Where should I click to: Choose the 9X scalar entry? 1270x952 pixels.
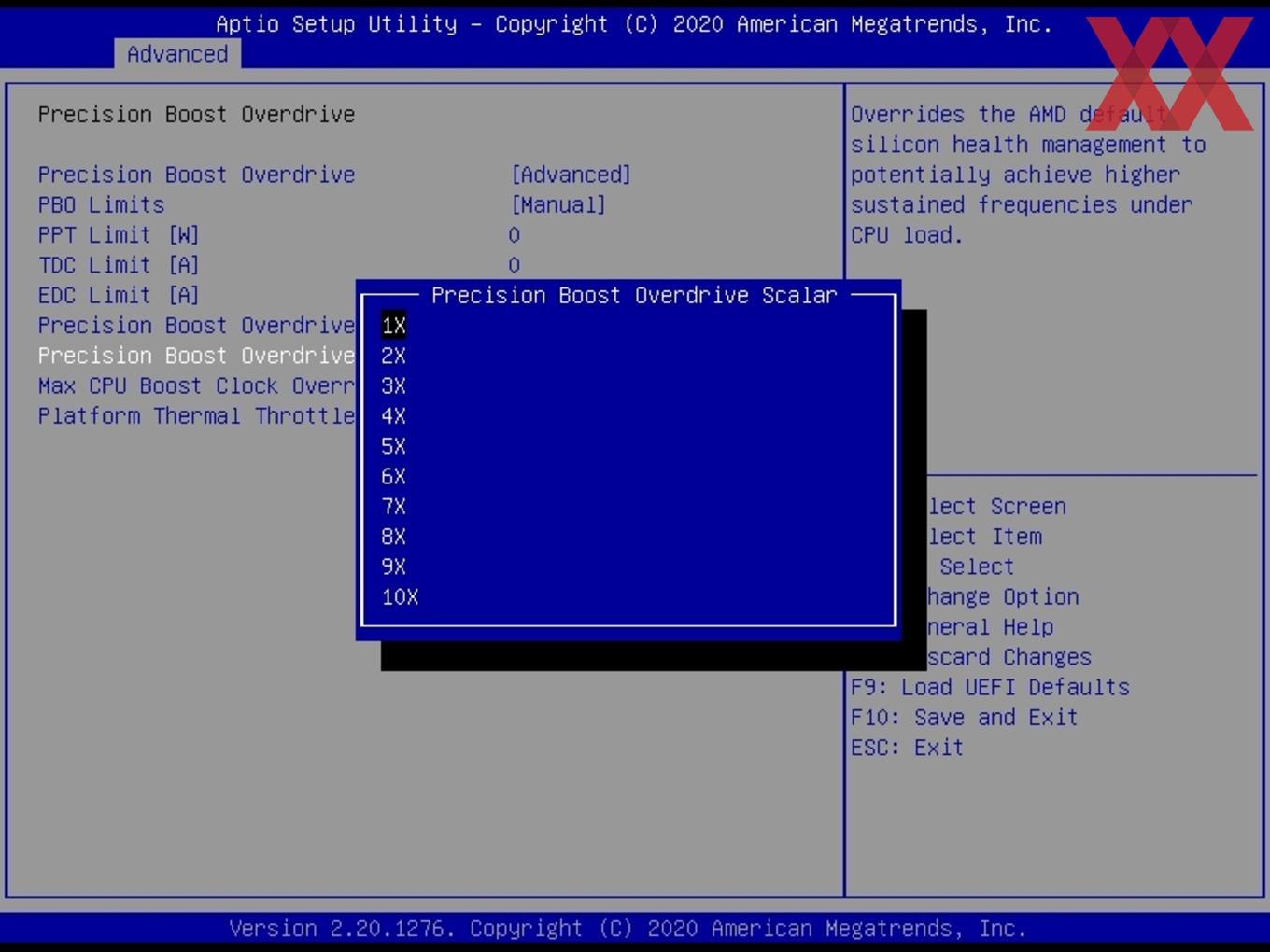(x=393, y=567)
